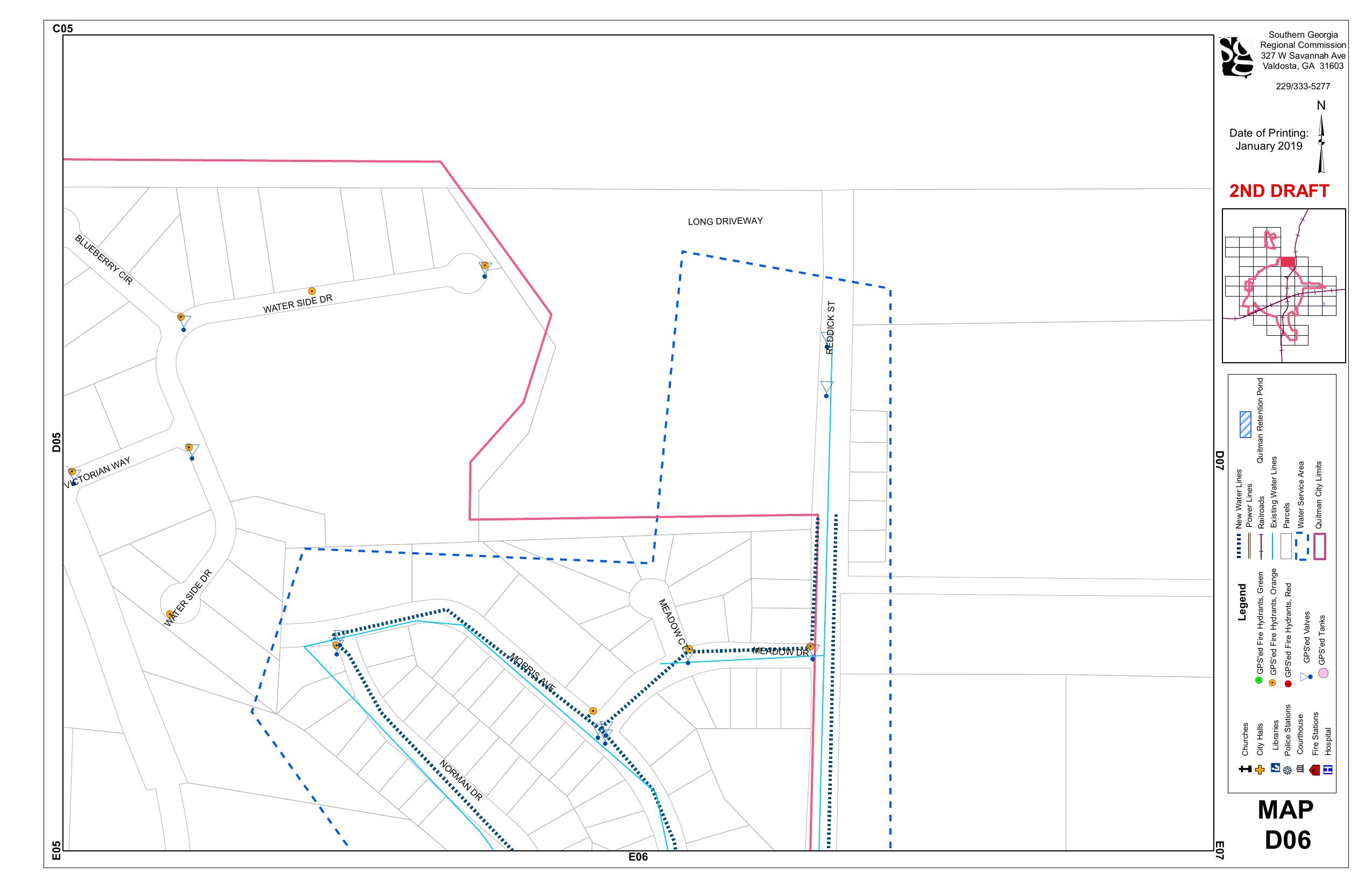The image size is (1372, 888).
Task: Click the BLUEBERRY CIR street label
Action: click(x=104, y=259)
